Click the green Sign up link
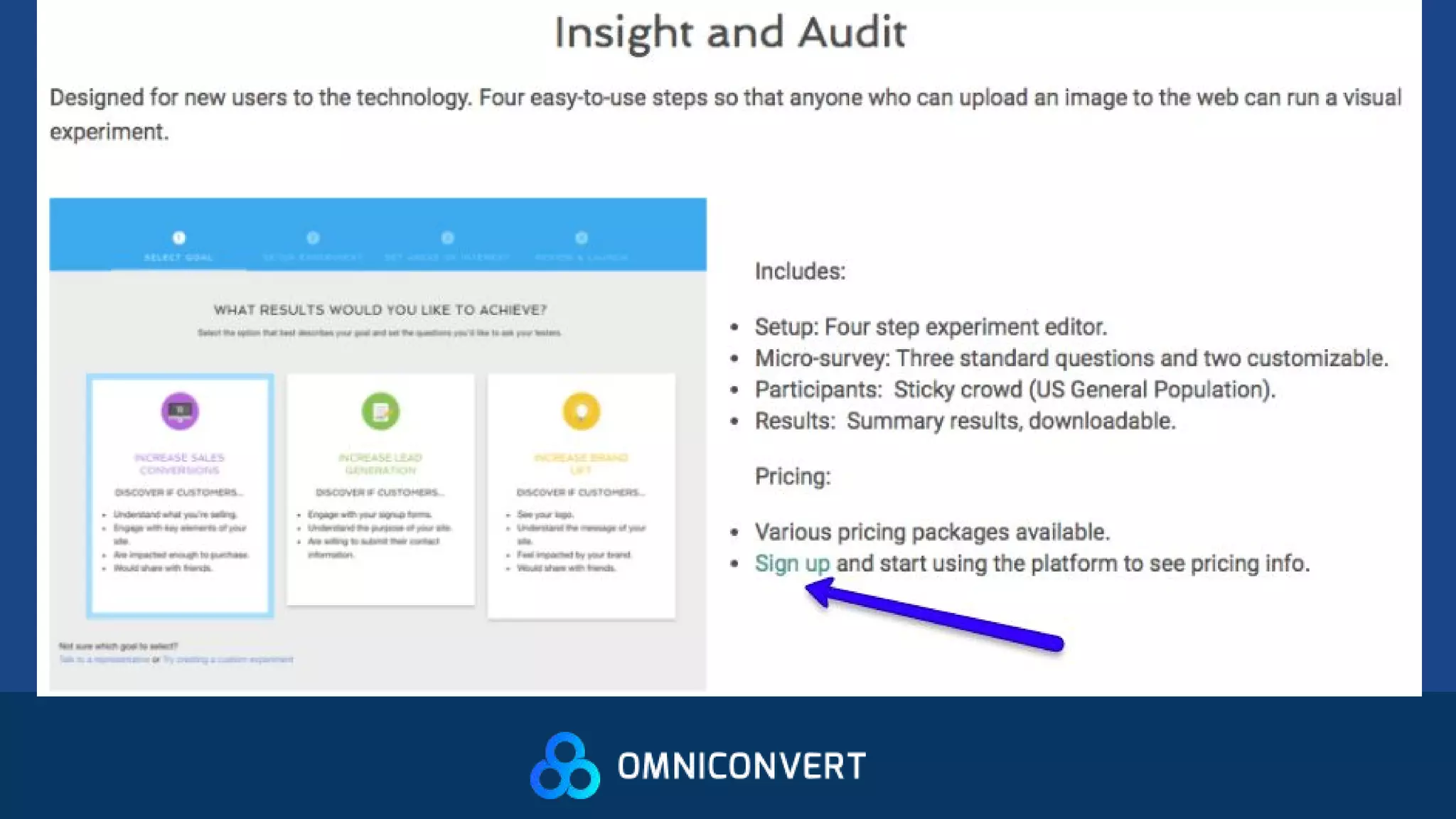The height and width of the screenshot is (819, 1456). 792,563
